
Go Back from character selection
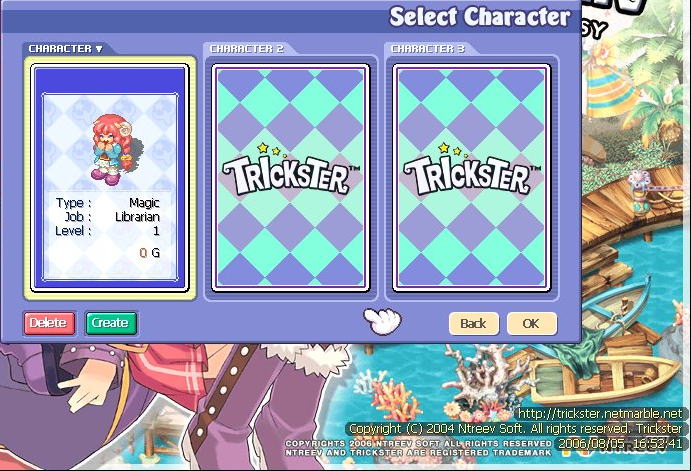[474, 324]
